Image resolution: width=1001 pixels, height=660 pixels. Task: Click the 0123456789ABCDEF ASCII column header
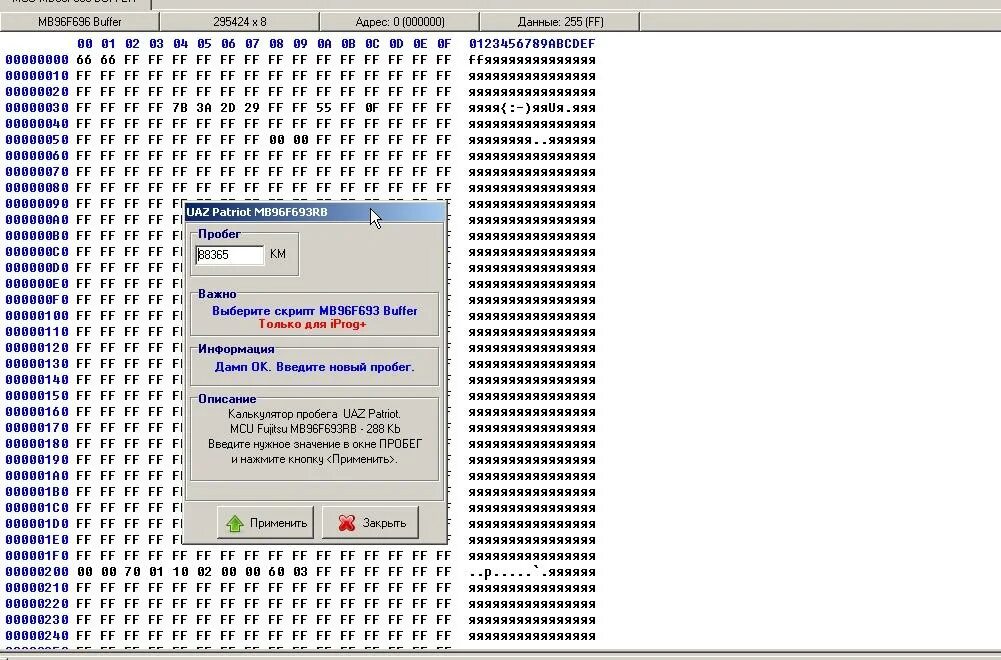coord(532,44)
